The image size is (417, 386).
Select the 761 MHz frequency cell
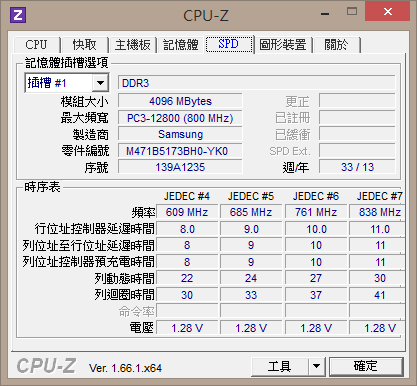tap(316, 212)
